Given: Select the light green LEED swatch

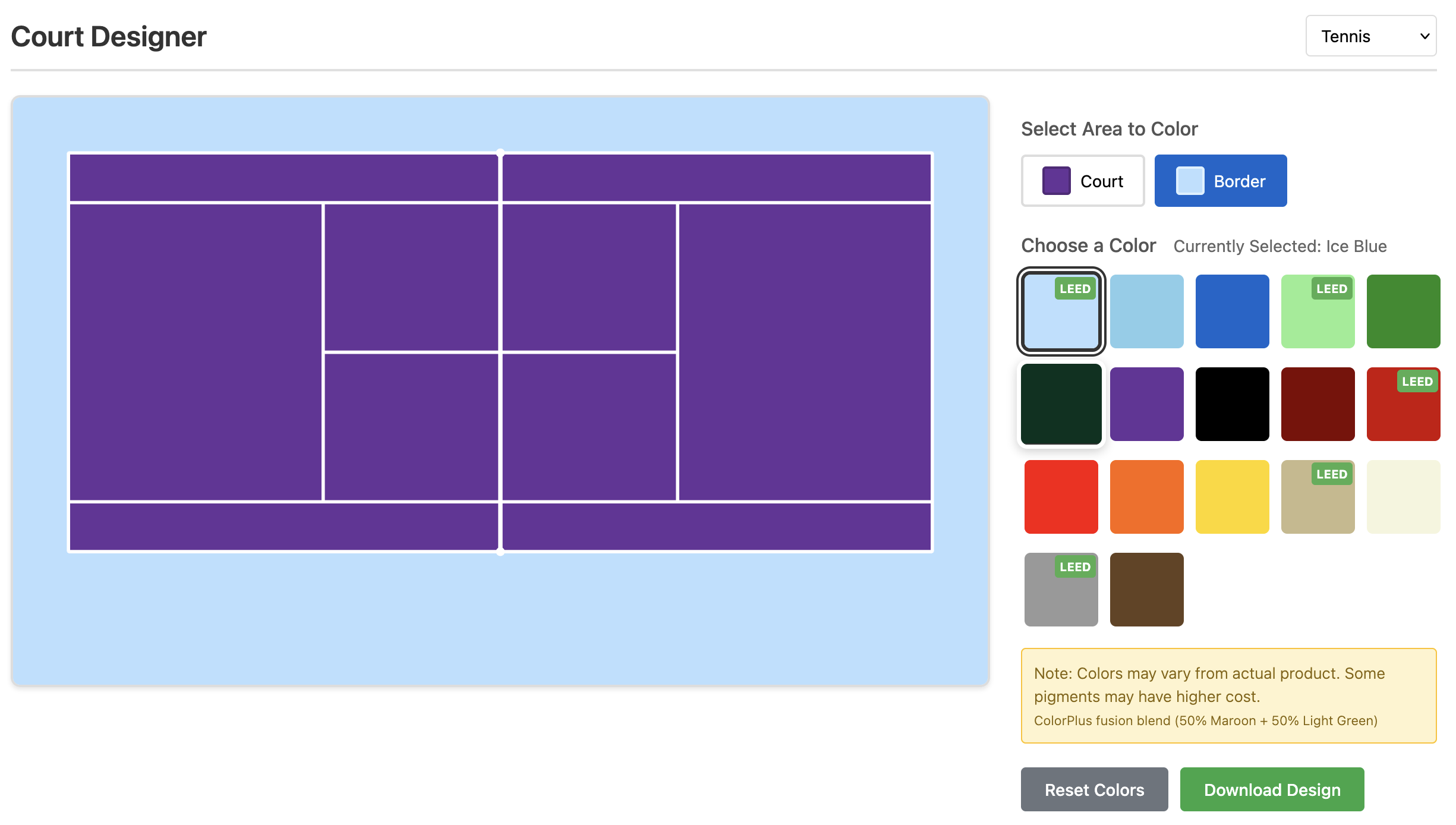Looking at the screenshot, I should pos(1318,311).
